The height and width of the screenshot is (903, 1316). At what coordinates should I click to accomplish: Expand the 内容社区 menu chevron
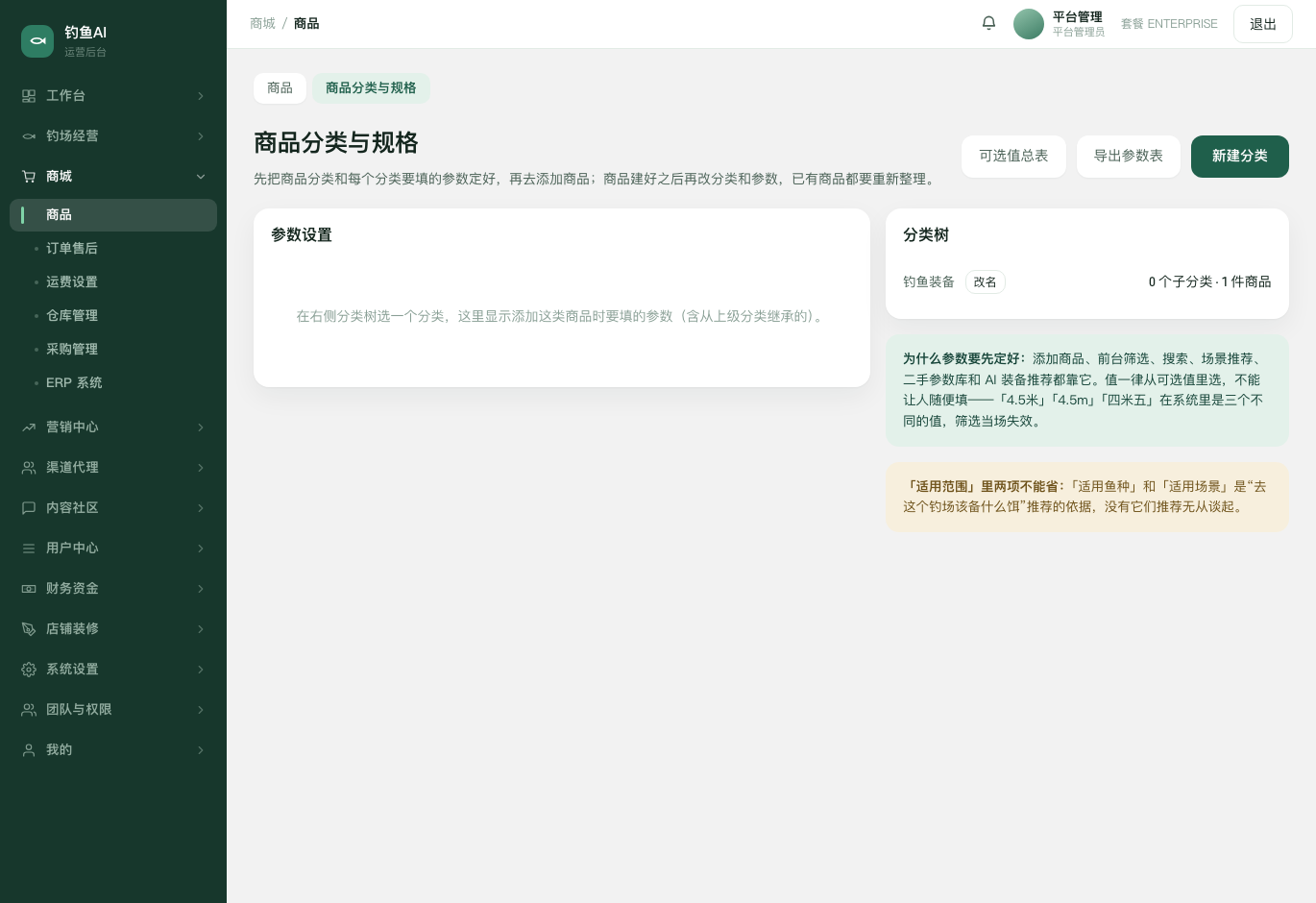(x=201, y=508)
